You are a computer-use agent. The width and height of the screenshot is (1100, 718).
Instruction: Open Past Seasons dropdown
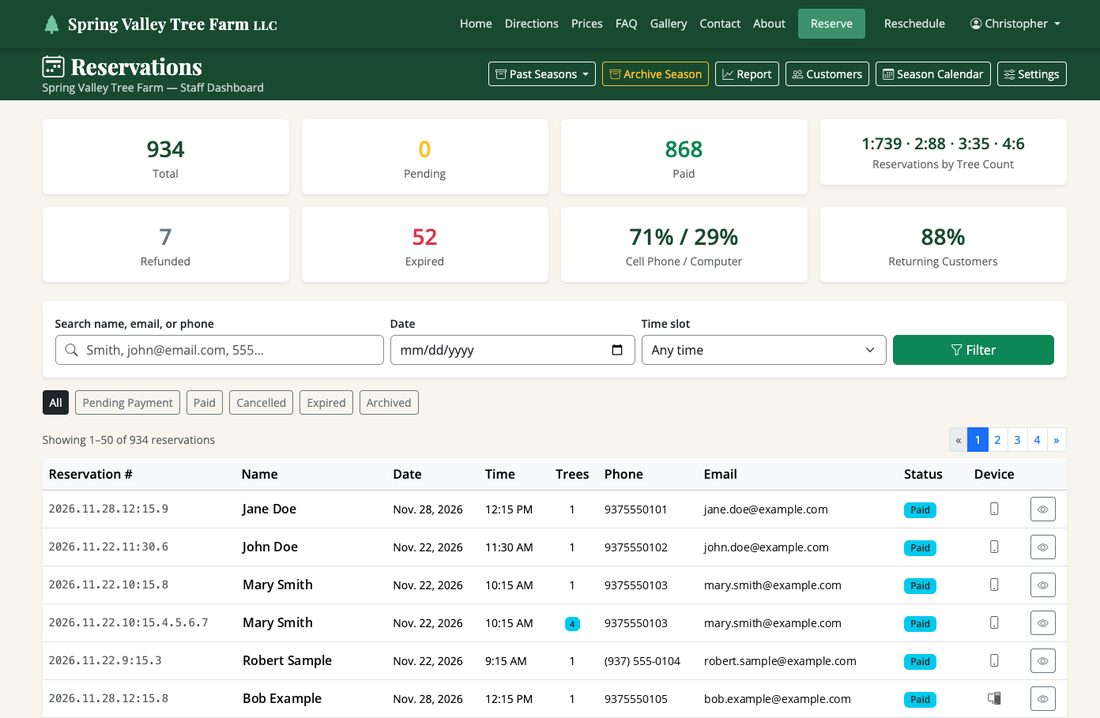click(x=542, y=74)
